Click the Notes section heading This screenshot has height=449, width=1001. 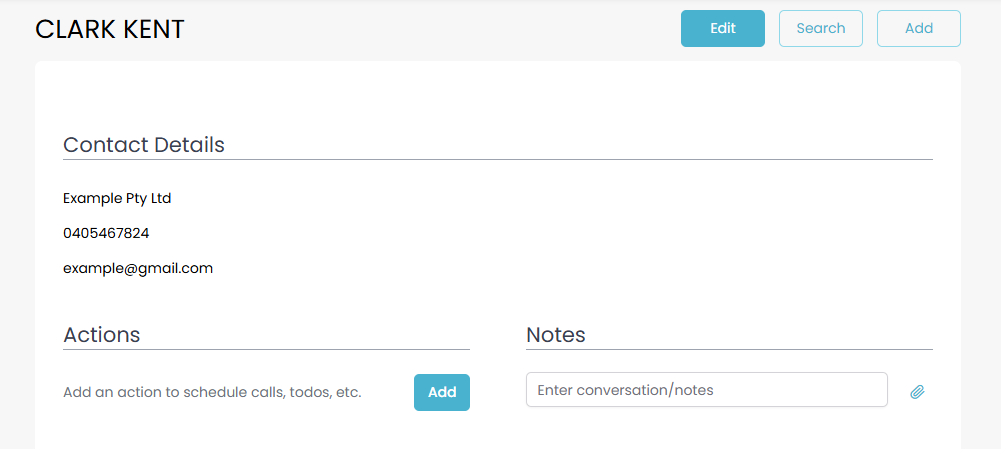(x=556, y=335)
